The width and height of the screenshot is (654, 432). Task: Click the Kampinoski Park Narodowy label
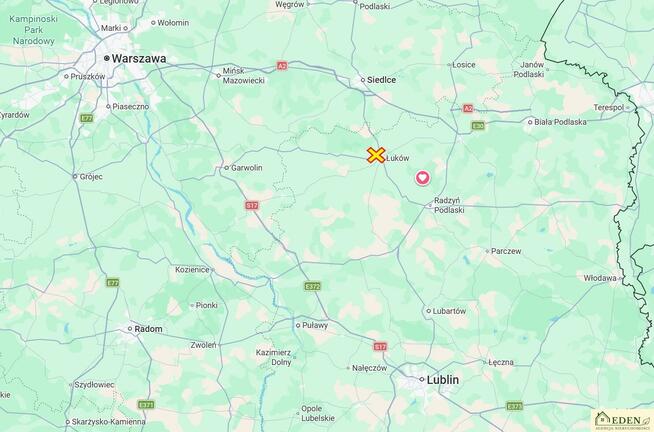click(x=33, y=30)
